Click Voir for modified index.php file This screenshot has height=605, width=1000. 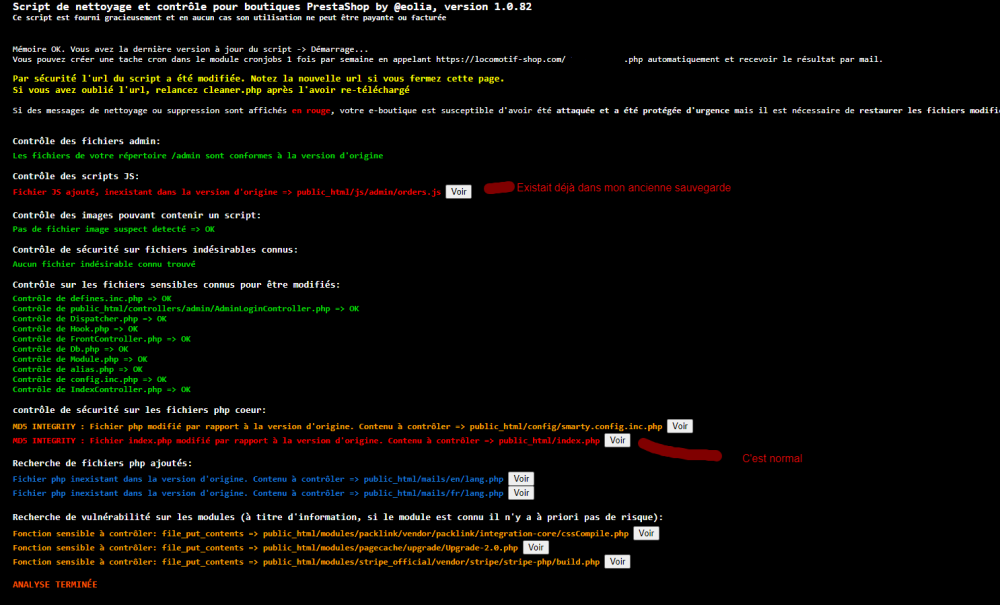point(617,440)
